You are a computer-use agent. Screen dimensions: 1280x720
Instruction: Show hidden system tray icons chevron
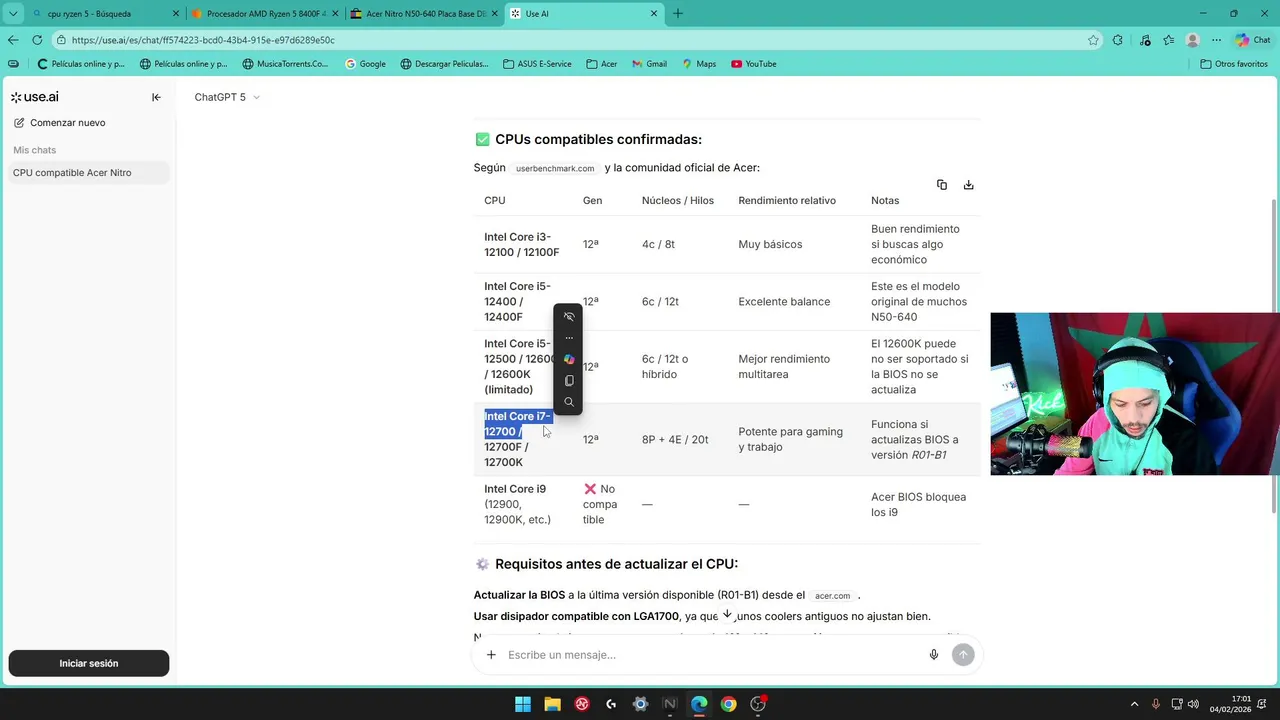click(1134, 704)
